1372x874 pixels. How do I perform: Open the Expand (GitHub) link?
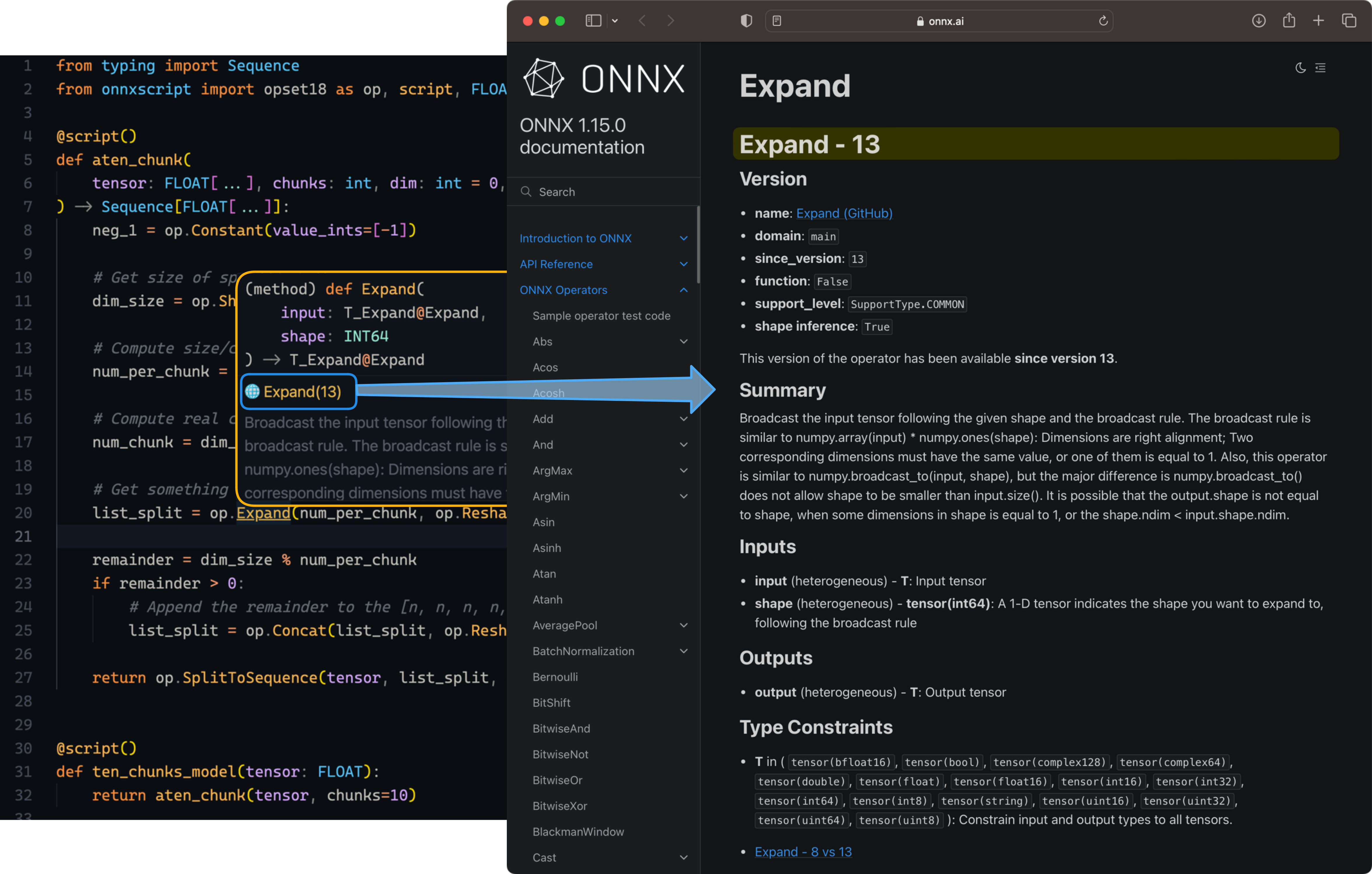844,213
